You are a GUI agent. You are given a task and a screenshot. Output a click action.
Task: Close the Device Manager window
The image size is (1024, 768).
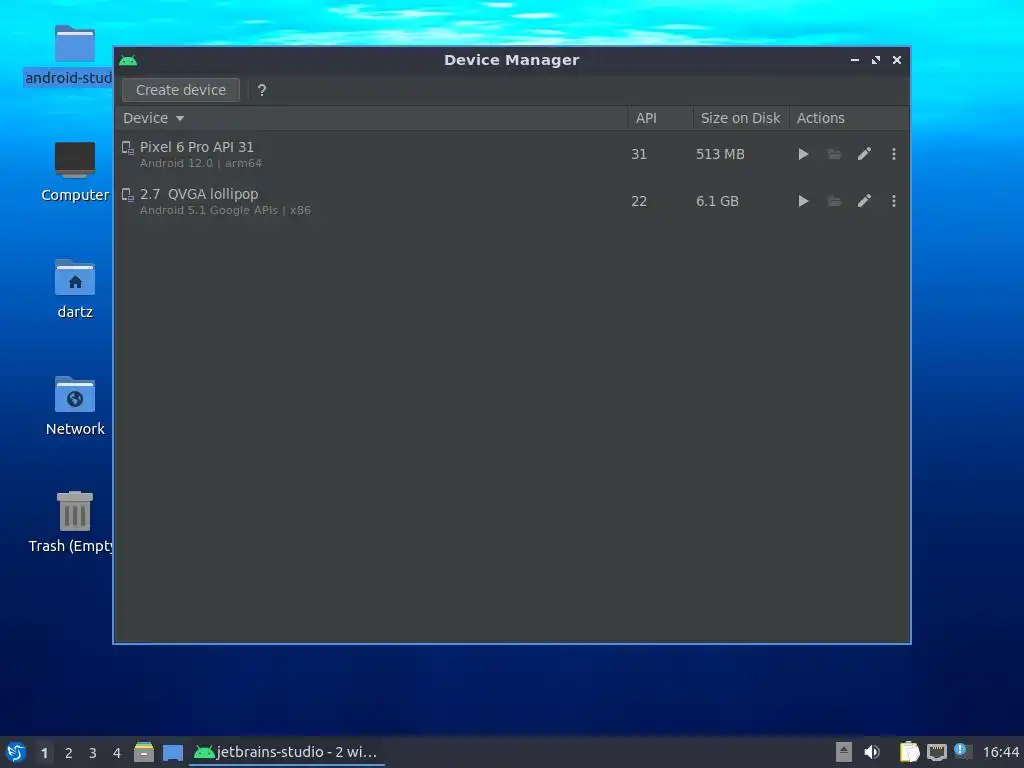pyautogui.click(x=897, y=60)
